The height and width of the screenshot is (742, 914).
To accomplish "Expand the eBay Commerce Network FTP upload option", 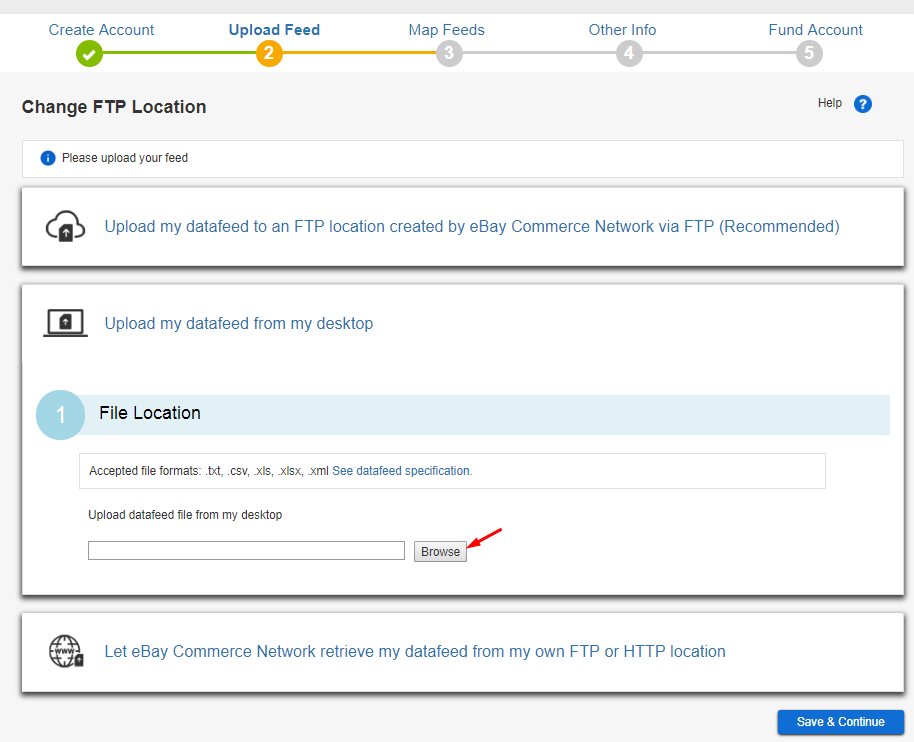I will 472,226.
